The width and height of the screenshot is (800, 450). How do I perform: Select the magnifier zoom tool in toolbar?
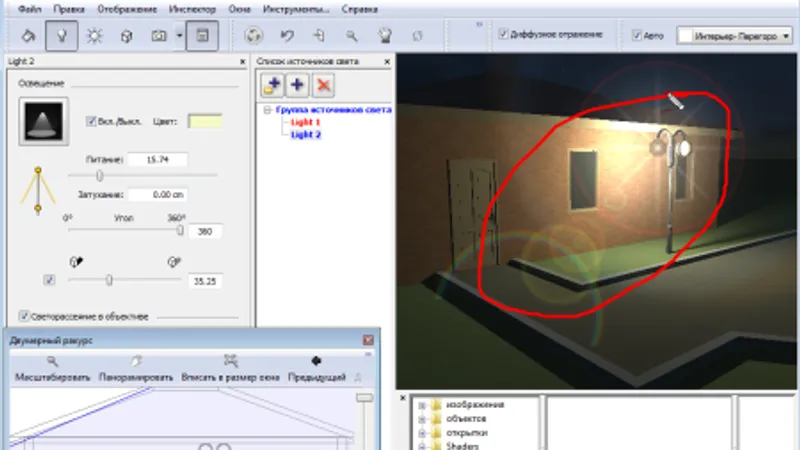pyautogui.click(x=352, y=36)
